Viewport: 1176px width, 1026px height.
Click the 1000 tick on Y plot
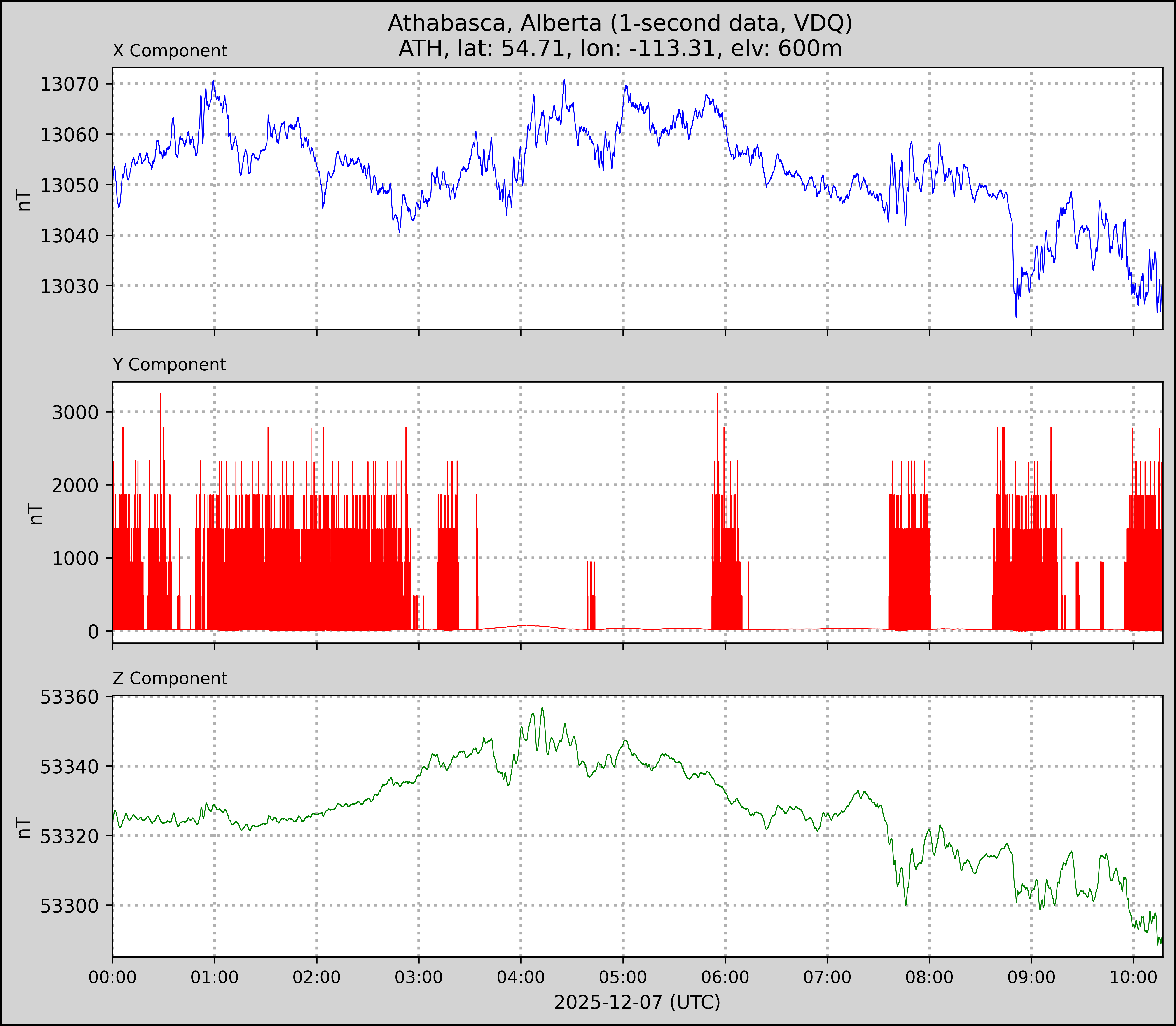75,558
